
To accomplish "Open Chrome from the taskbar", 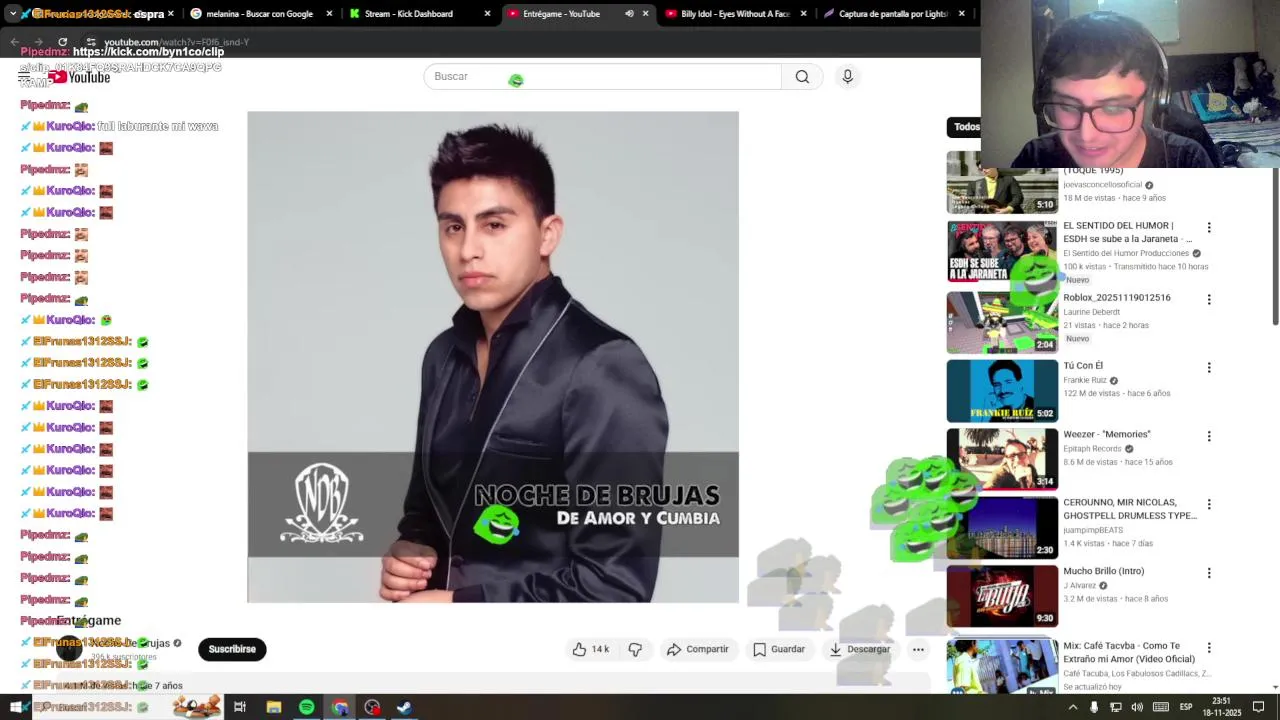I will (x=340, y=707).
